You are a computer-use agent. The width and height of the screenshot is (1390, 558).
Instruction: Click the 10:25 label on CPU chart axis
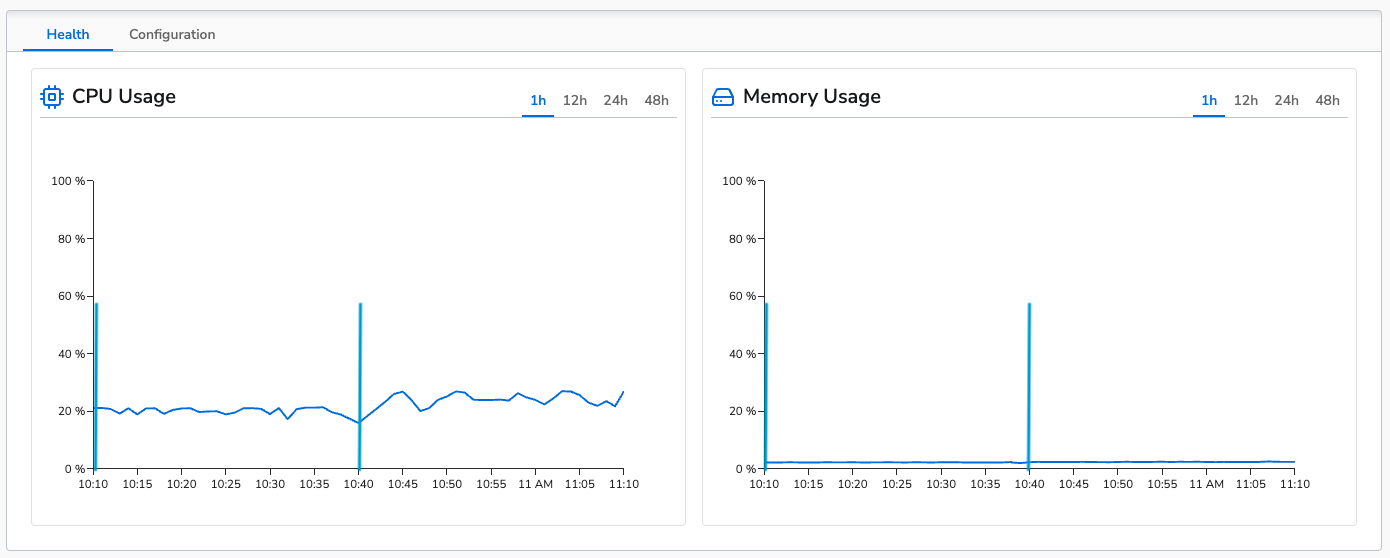(226, 484)
